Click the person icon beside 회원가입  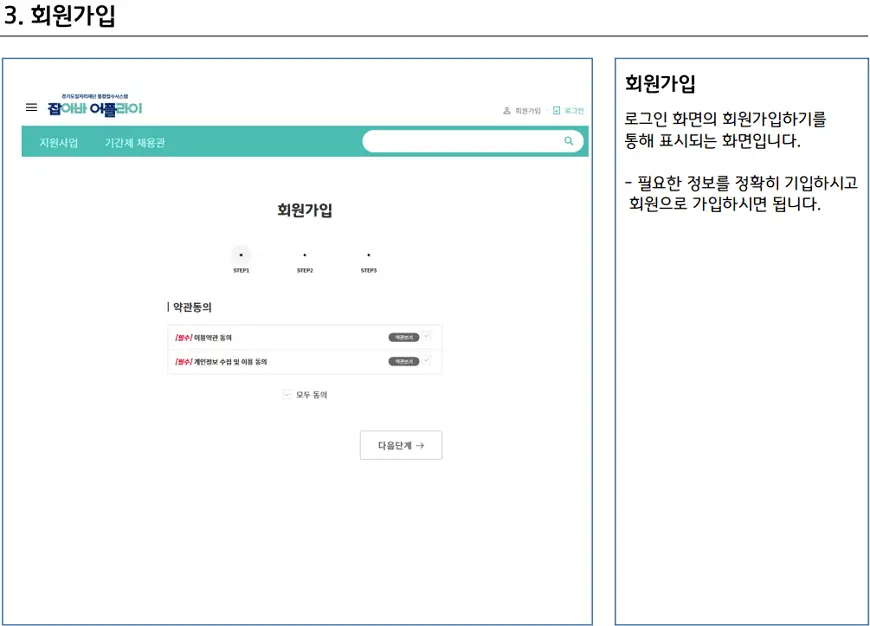pyautogui.click(x=507, y=111)
